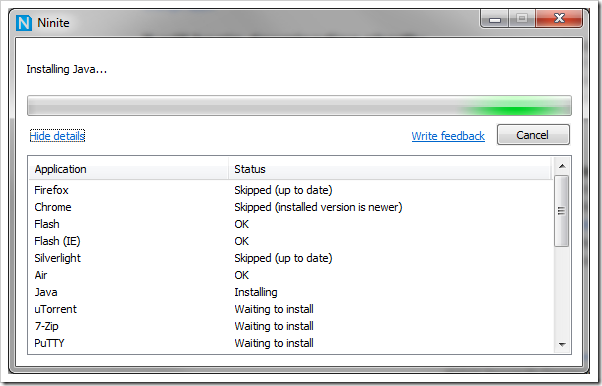Minimize the Ninite window
The image size is (602, 386).
pyautogui.click(x=494, y=18)
